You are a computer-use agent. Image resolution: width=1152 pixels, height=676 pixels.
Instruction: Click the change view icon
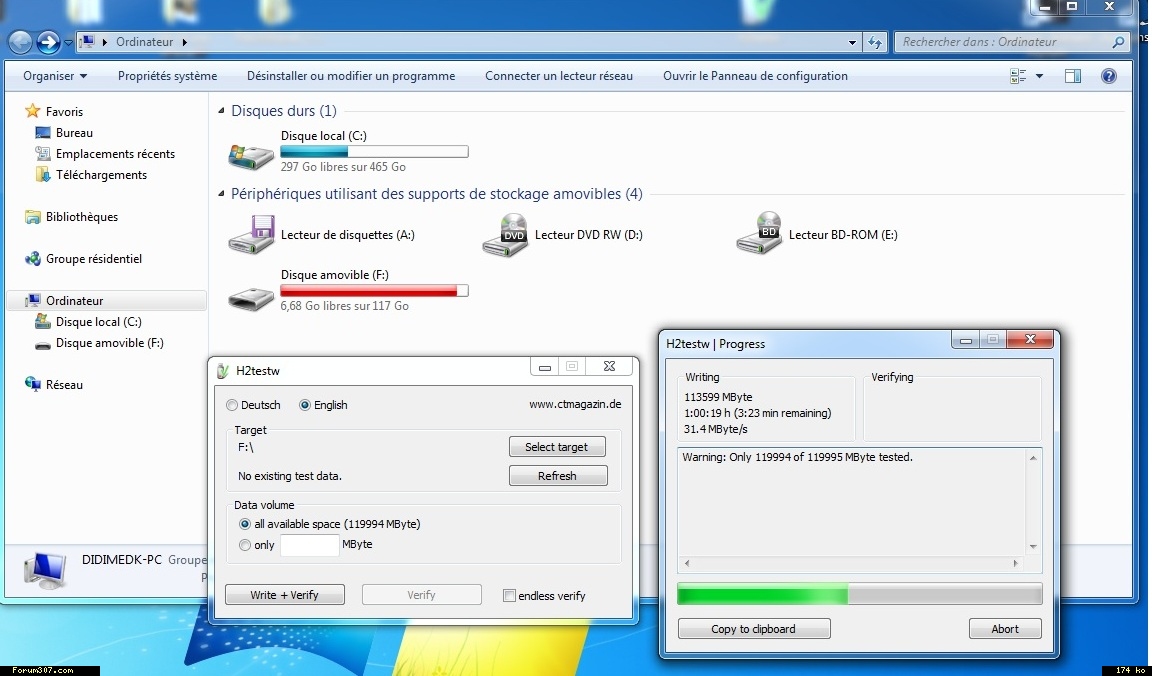(x=1018, y=76)
